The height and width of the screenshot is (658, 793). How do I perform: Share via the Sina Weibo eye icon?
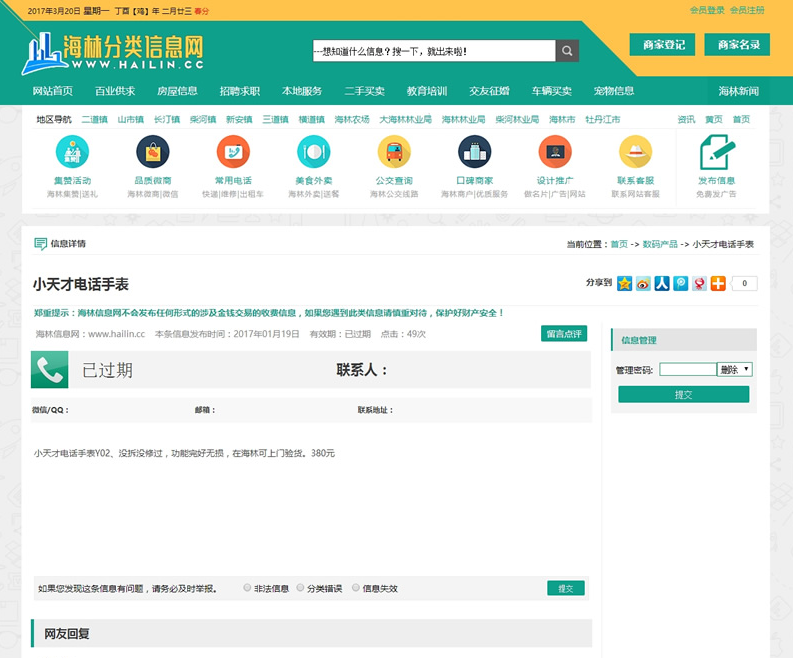[x=643, y=283]
